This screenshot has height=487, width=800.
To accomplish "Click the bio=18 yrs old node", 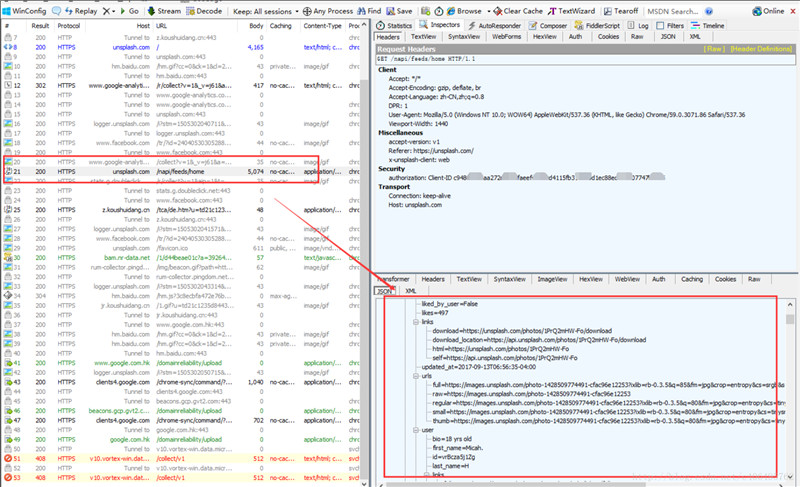I will [x=452, y=439].
